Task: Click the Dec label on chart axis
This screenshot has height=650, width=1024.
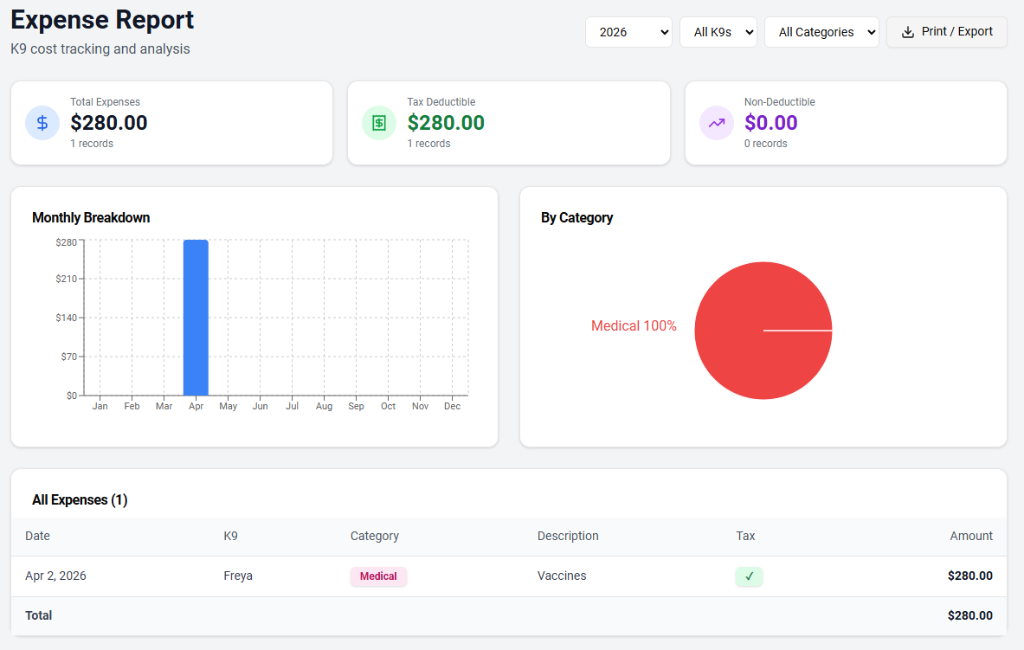Action: point(452,406)
